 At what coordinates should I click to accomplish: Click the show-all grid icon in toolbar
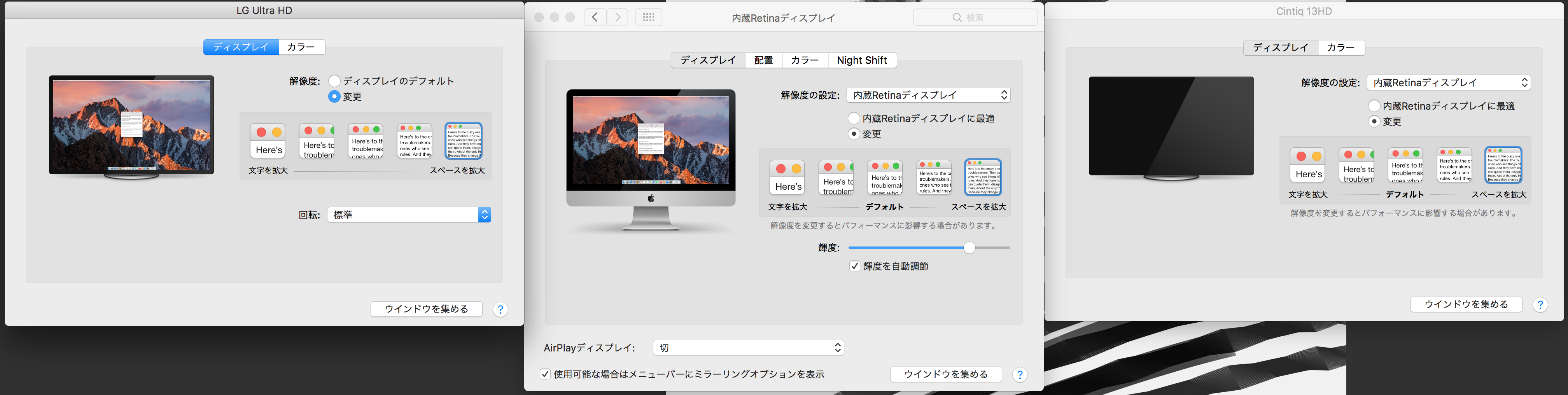click(x=648, y=17)
